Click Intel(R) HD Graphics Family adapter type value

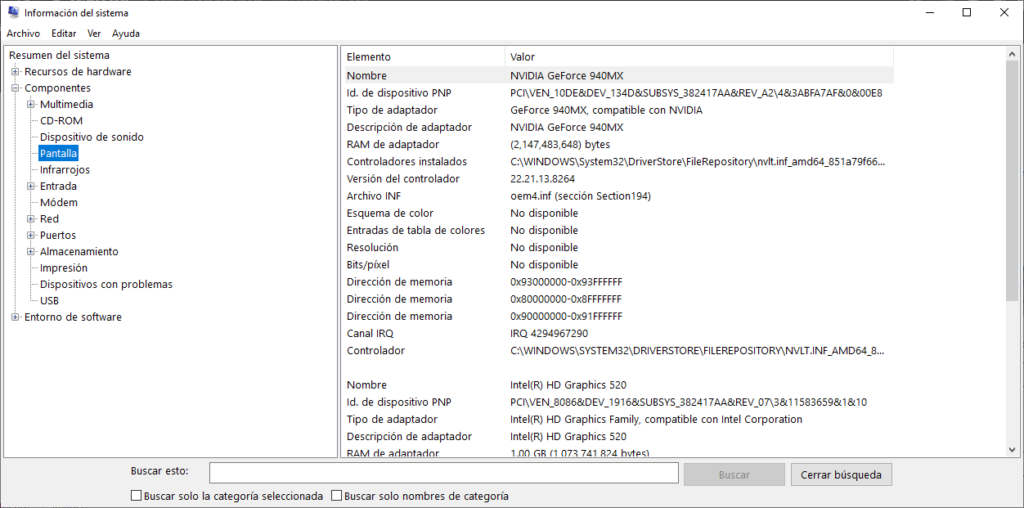656,419
